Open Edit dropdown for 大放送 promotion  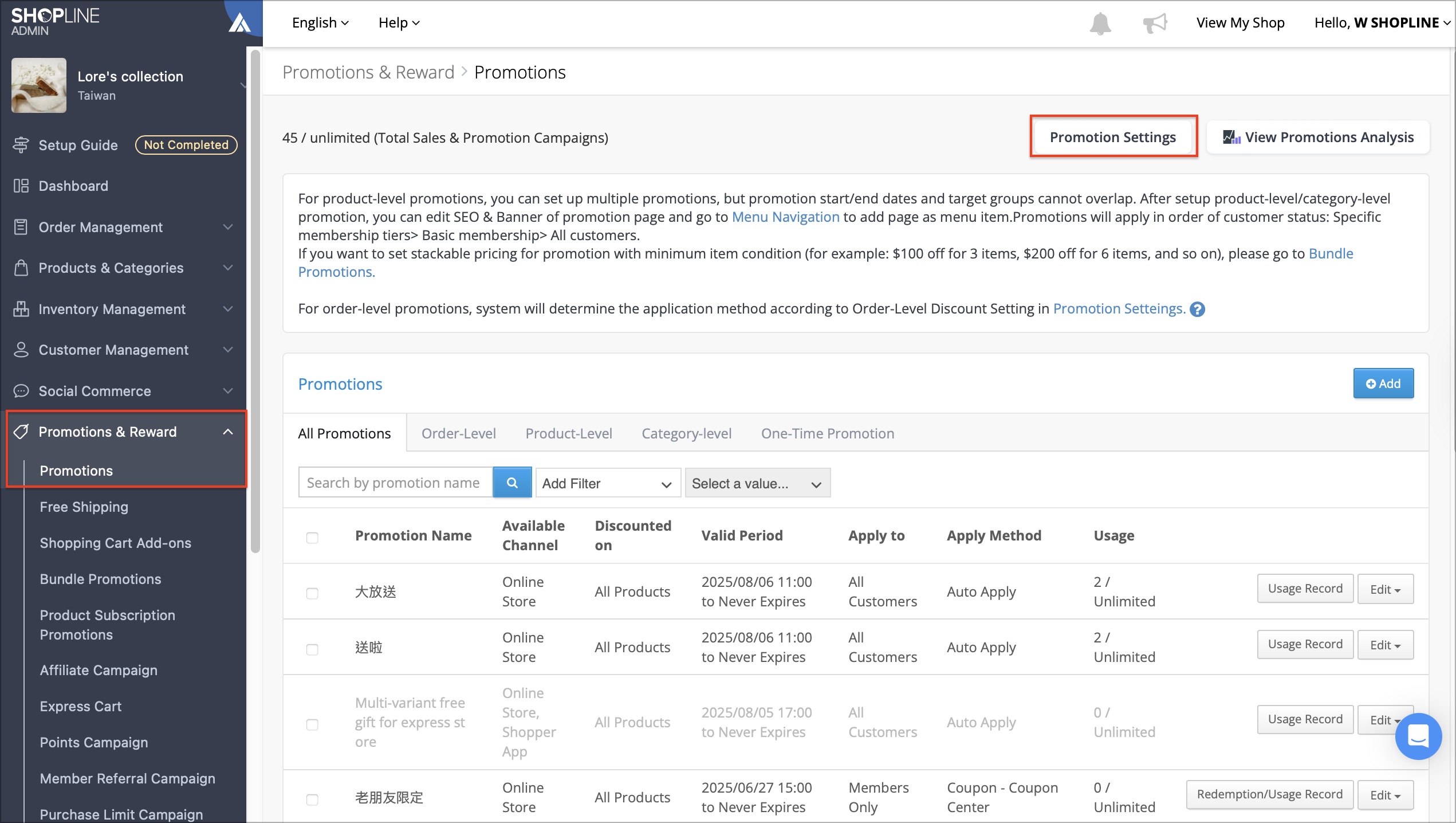coord(1385,589)
